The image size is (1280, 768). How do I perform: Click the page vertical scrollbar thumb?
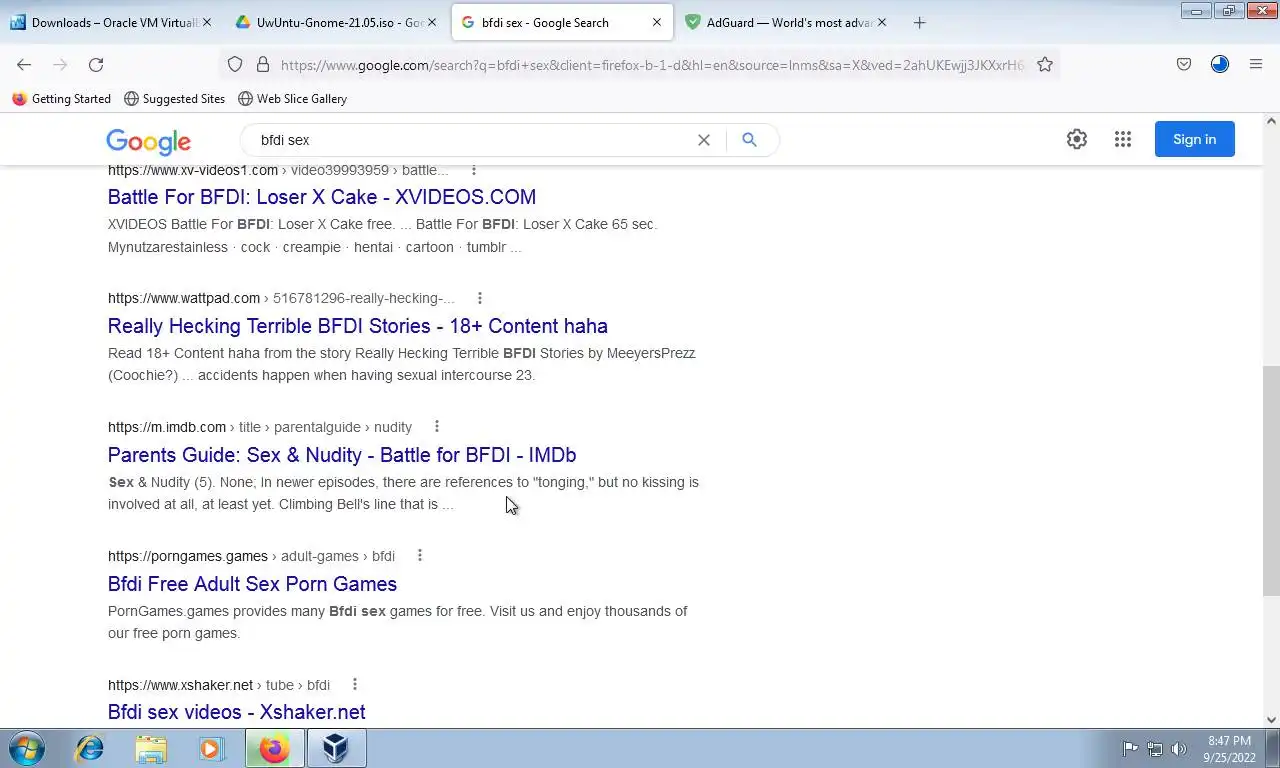pos(1271,480)
